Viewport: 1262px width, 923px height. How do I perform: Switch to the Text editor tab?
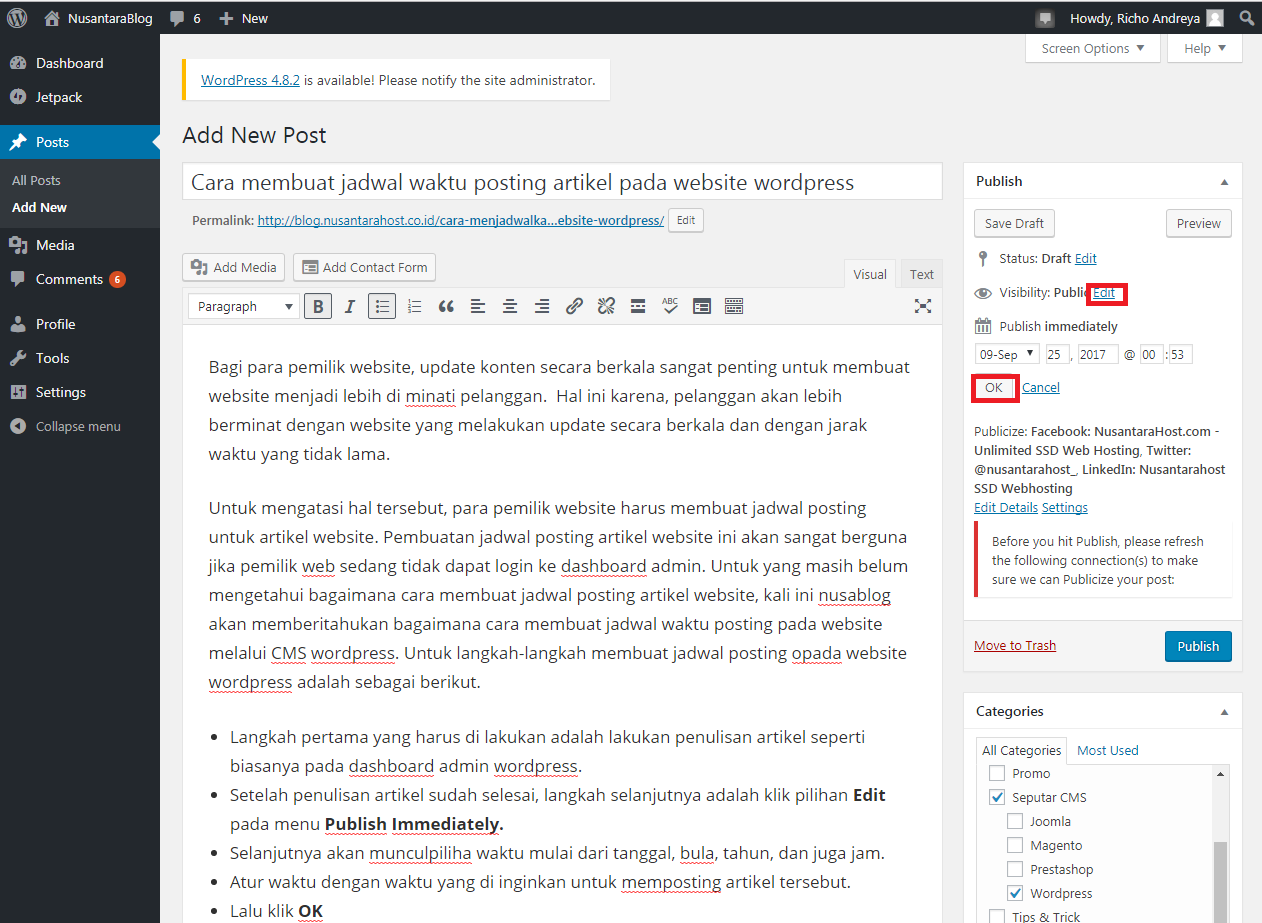(921, 275)
